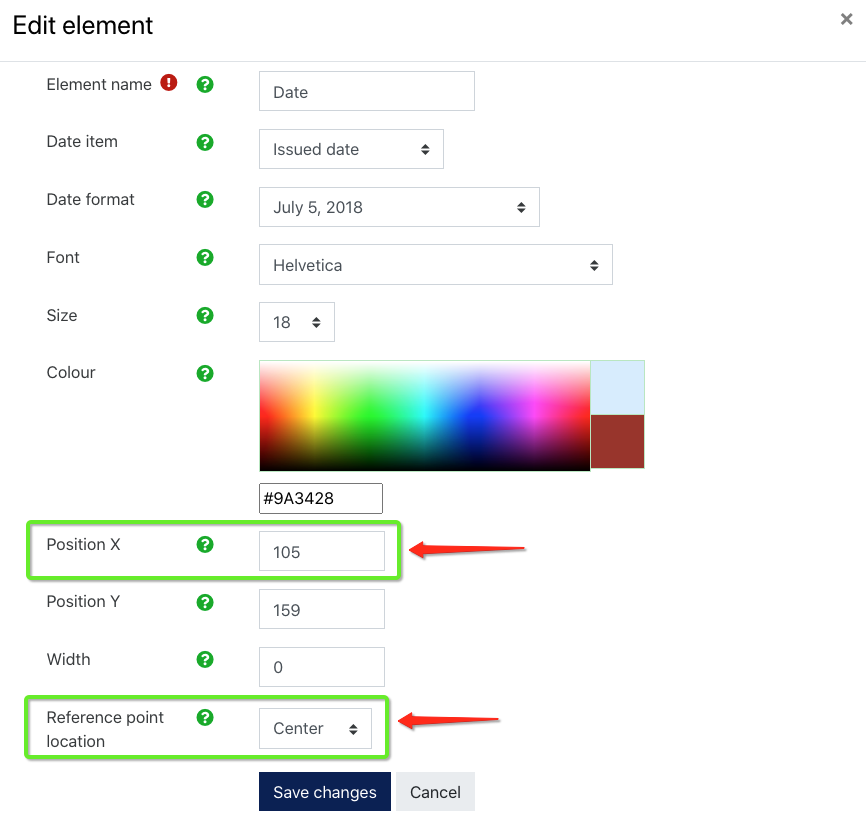Open help for Position X field
This screenshot has height=822, width=866.
pyautogui.click(x=205, y=544)
